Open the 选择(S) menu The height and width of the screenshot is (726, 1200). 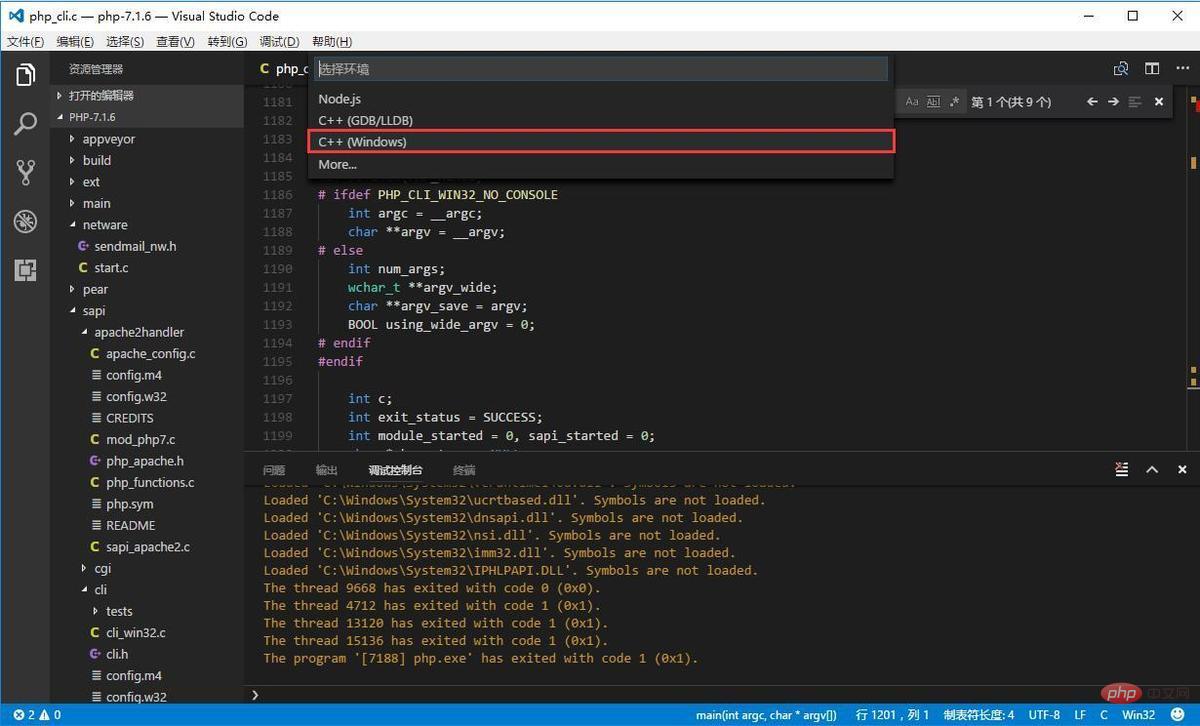click(x=125, y=41)
